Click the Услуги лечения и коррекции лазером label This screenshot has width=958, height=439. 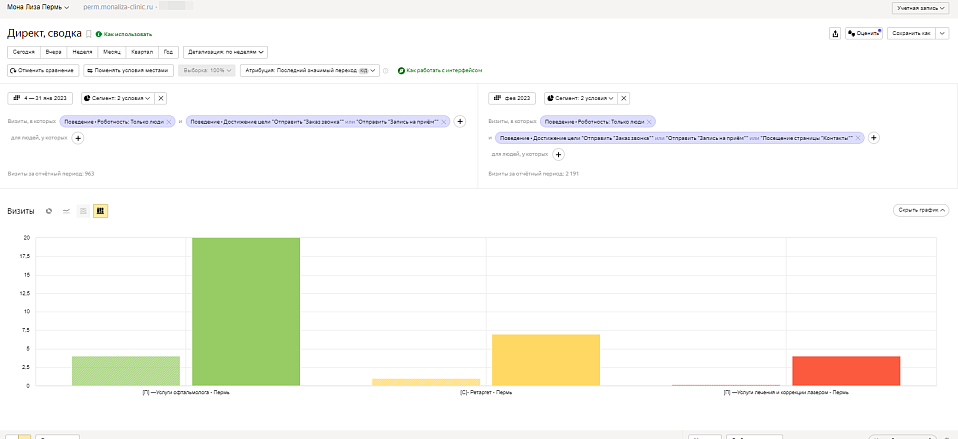786,393
